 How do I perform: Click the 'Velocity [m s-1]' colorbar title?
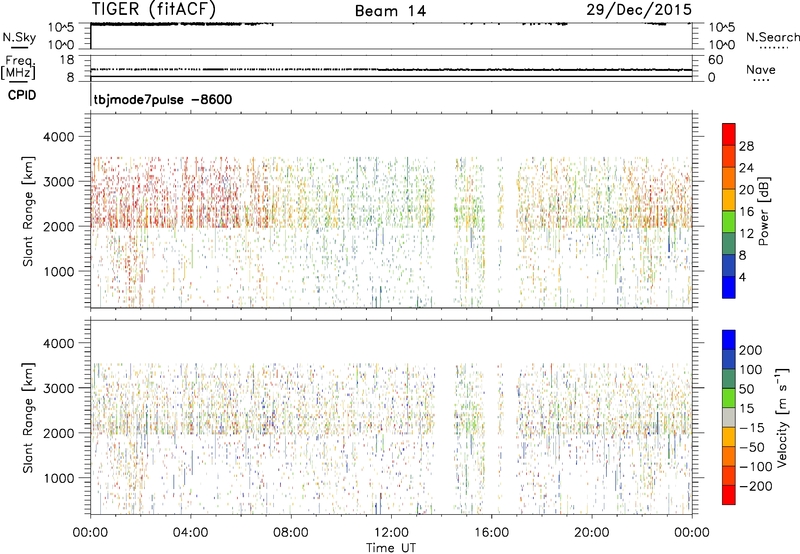[782, 417]
